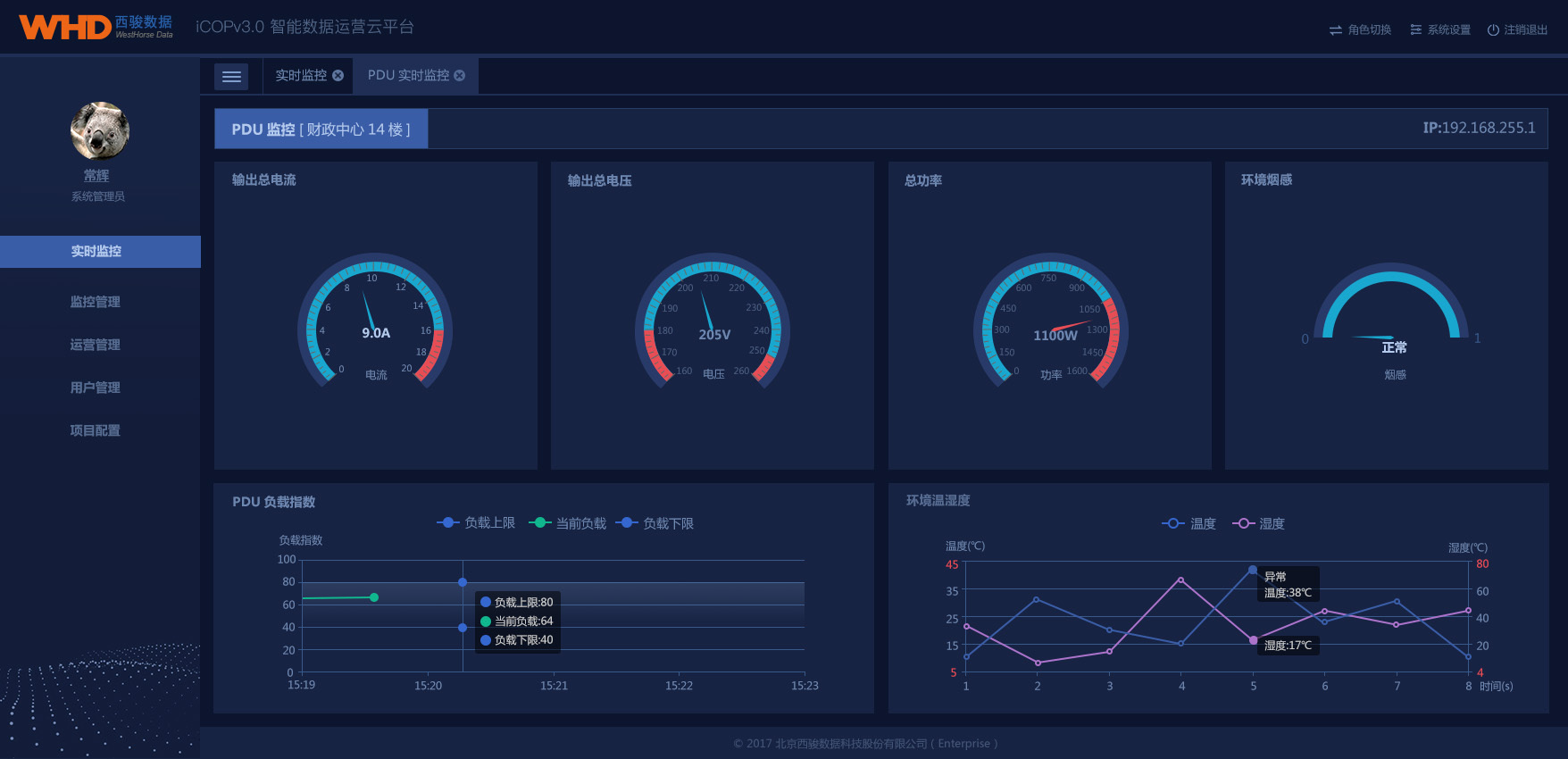1568x759 pixels.
Task: Close the PDU 实时监控 tab
Action: pyautogui.click(x=460, y=76)
